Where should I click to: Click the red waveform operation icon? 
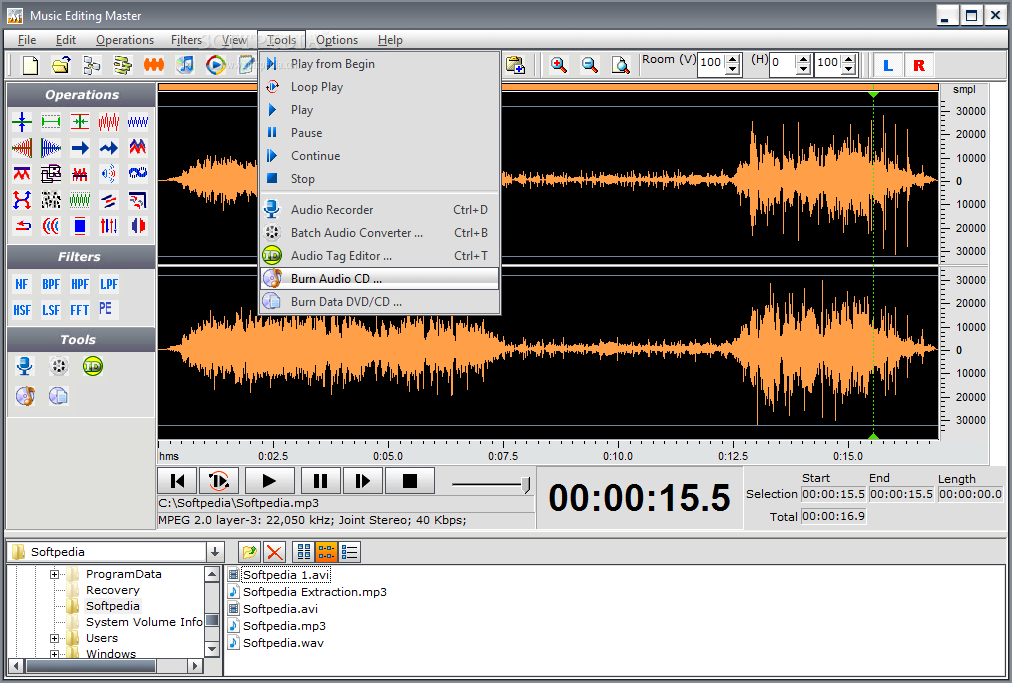[108, 121]
